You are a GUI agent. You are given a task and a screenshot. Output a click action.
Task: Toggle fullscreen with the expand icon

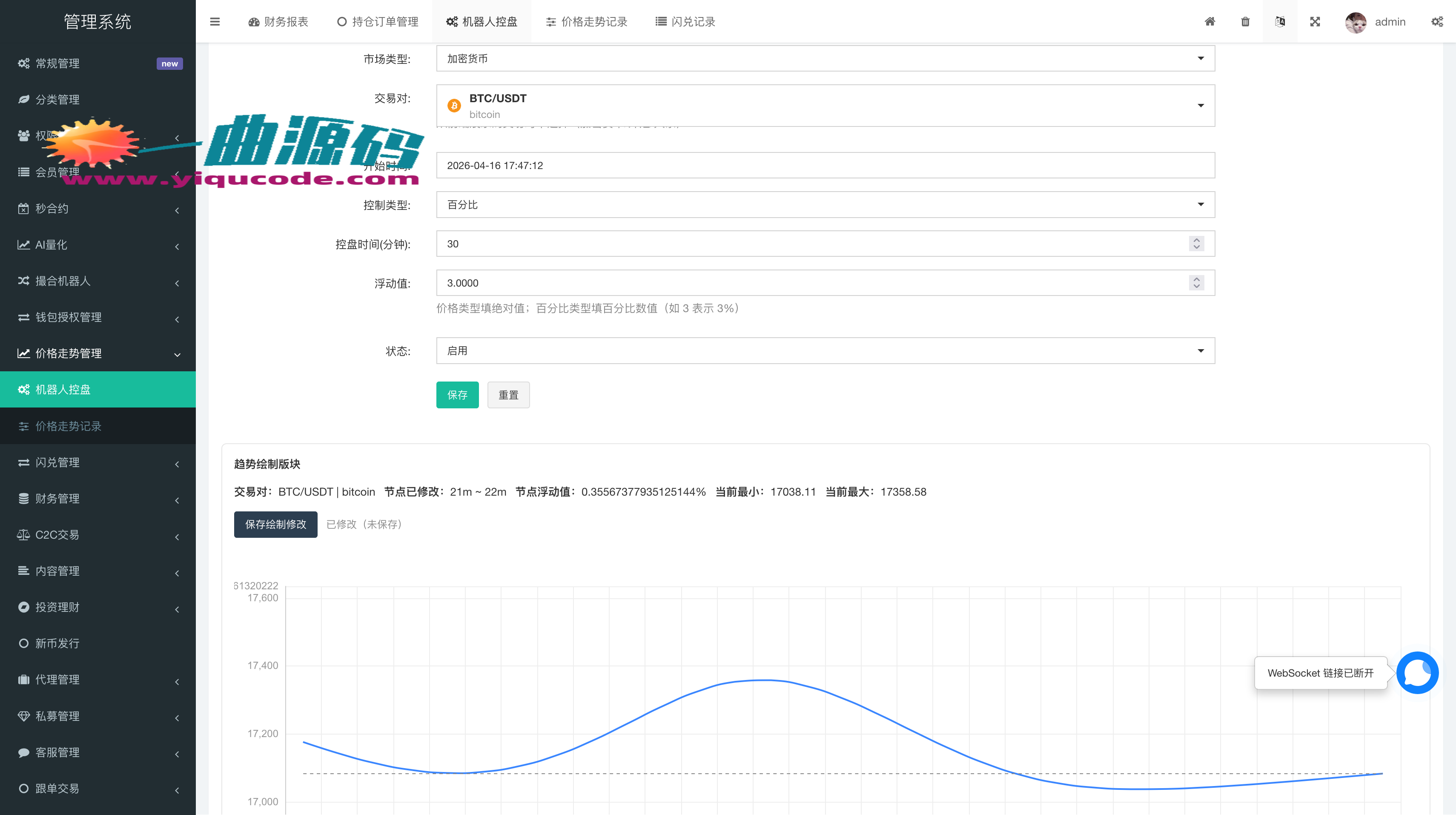pyautogui.click(x=1315, y=21)
